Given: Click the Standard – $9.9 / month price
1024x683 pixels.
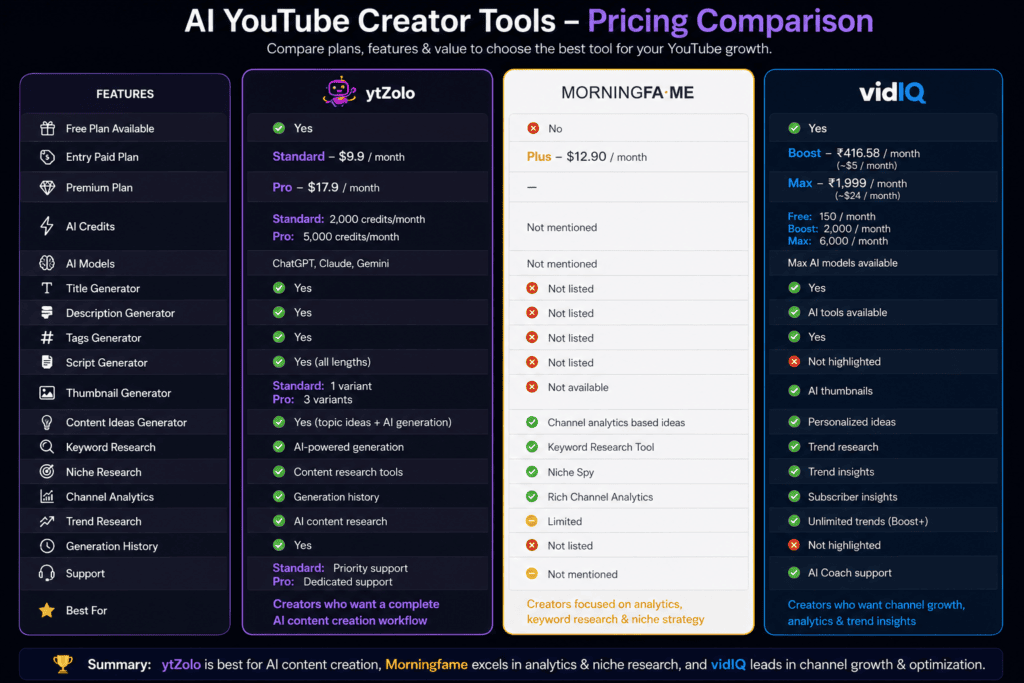Looking at the screenshot, I should point(338,157).
